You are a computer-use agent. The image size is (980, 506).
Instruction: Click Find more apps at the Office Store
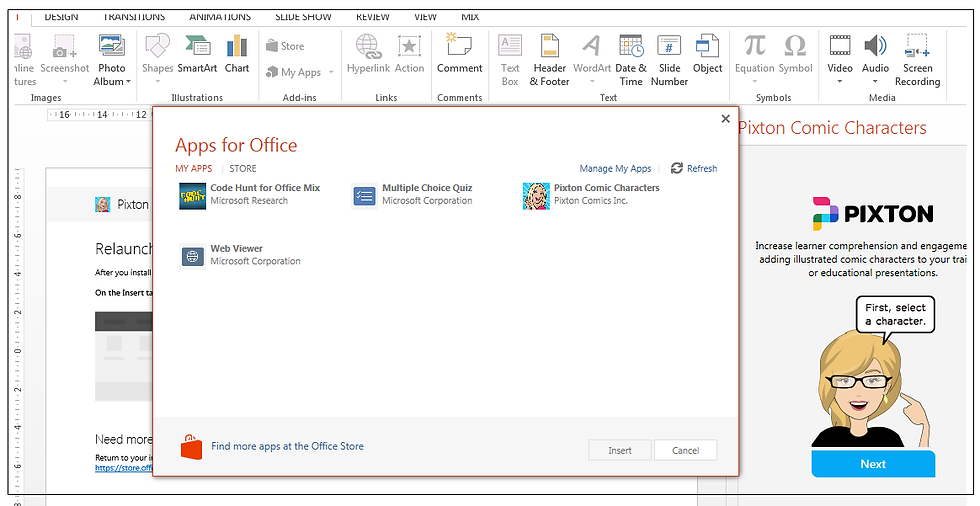click(x=287, y=446)
